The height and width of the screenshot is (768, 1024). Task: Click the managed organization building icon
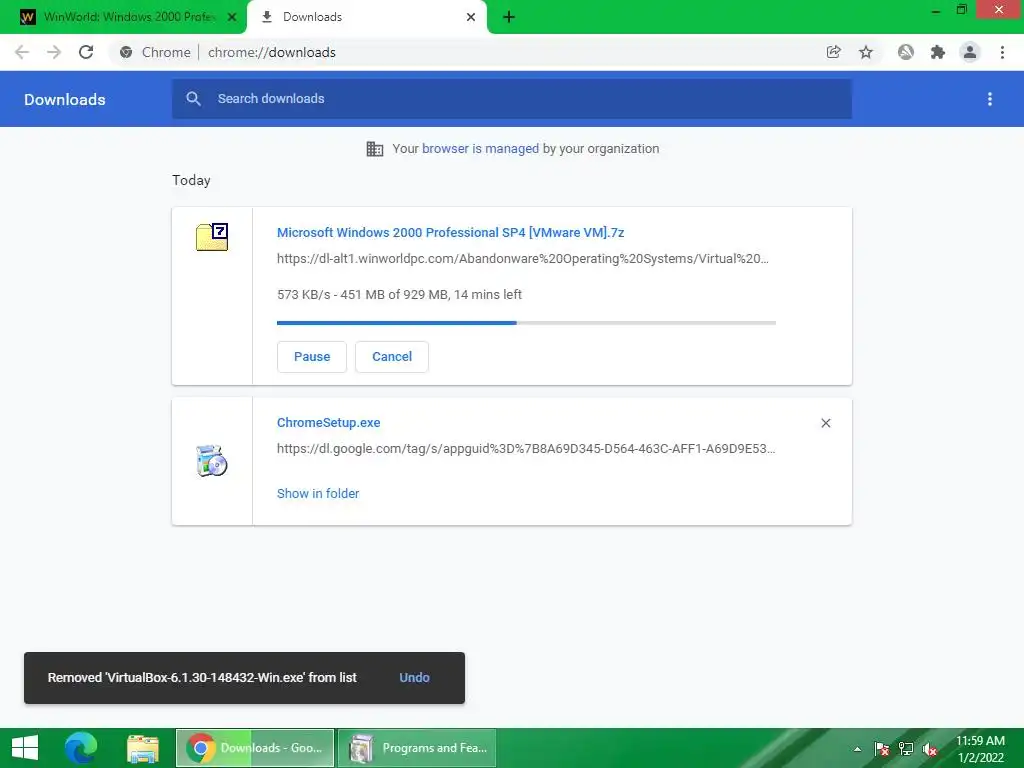(x=375, y=149)
